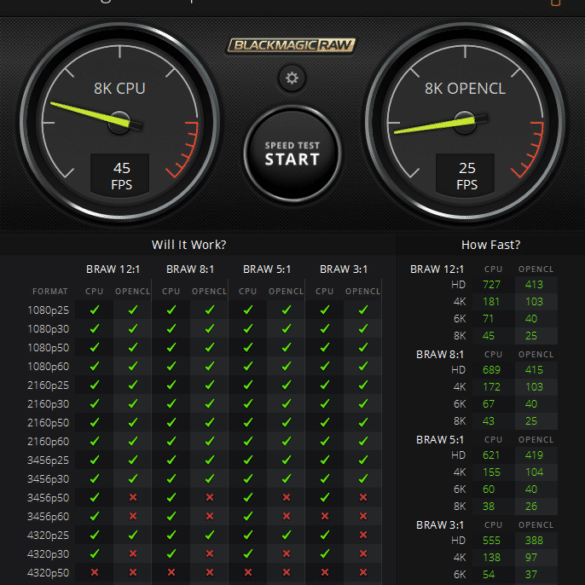
Task: Click 4320p50 BRAW 5:1 CPU red cross
Action: point(248,572)
